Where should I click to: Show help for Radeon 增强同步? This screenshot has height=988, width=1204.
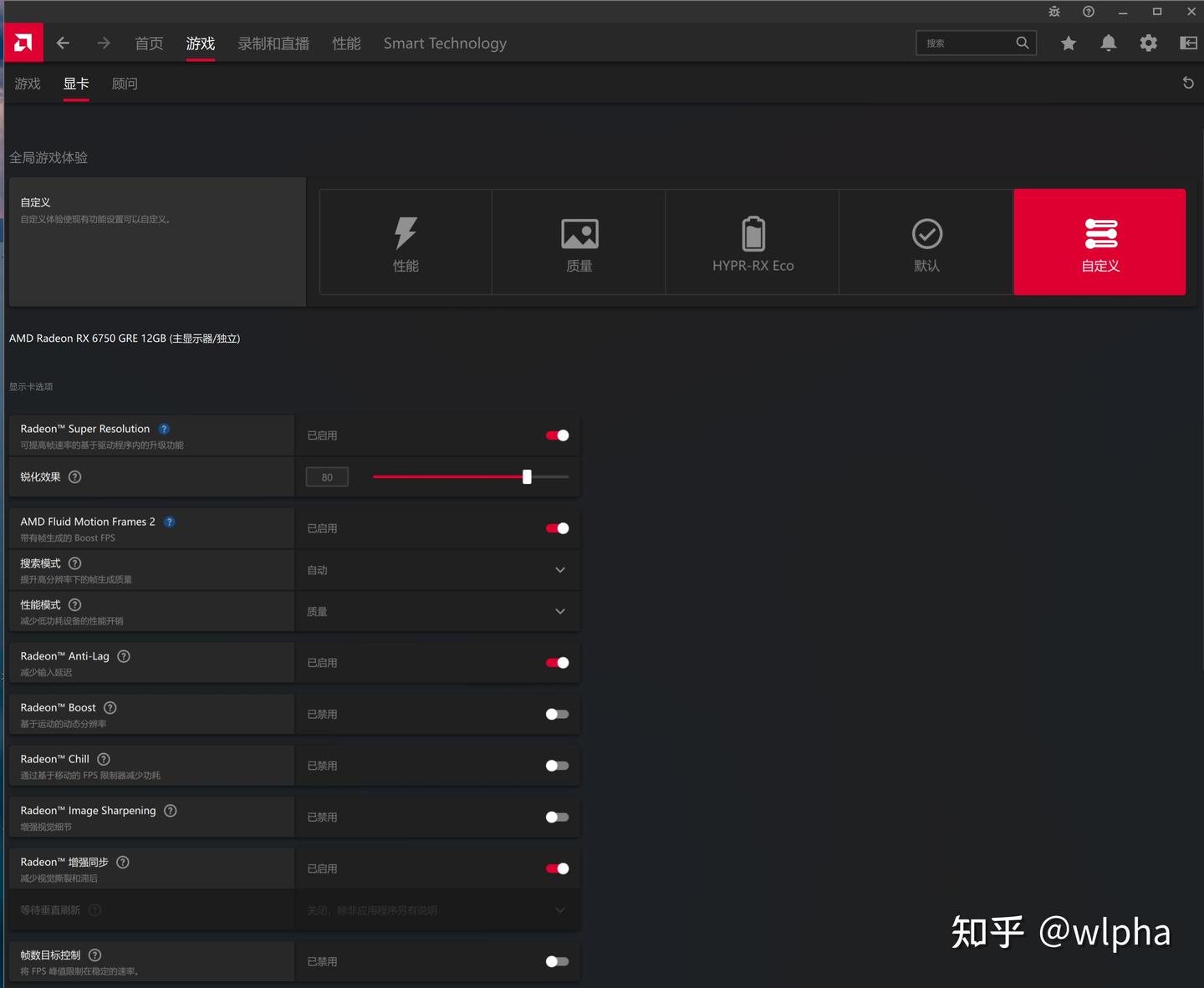pos(123,862)
